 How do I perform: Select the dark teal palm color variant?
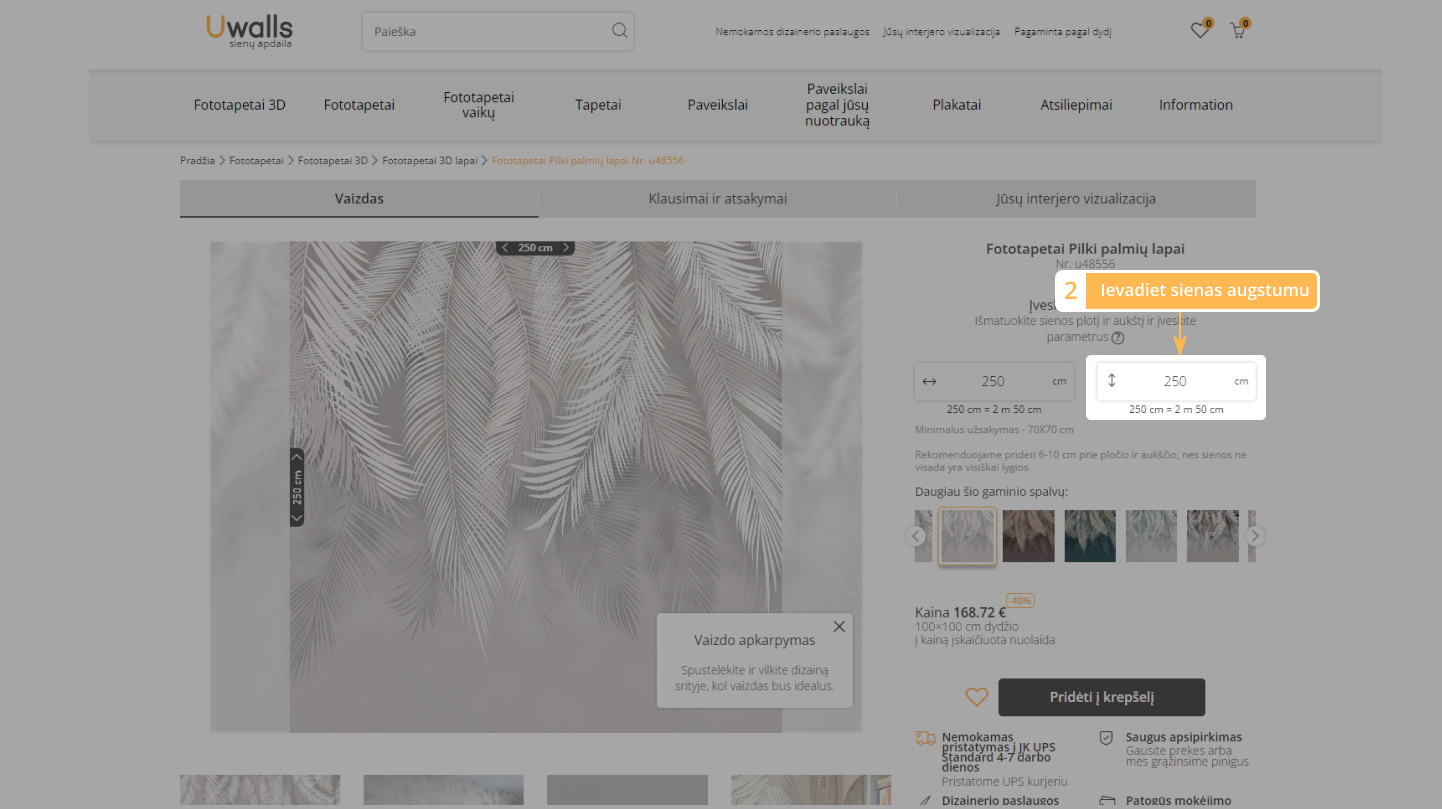click(1089, 536)
